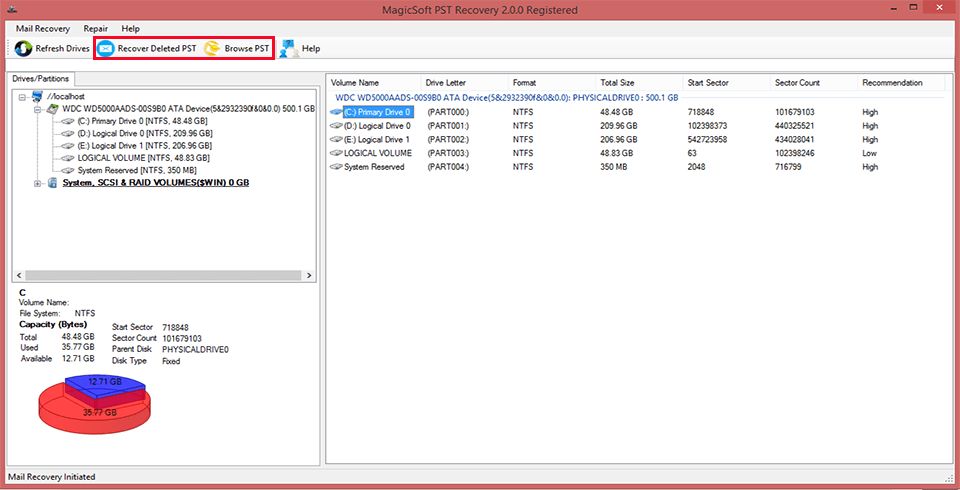Click the drive icon of (C:) Primary Drive 0 list row
The width and height of the screenshot is (960, 490).
336,112
